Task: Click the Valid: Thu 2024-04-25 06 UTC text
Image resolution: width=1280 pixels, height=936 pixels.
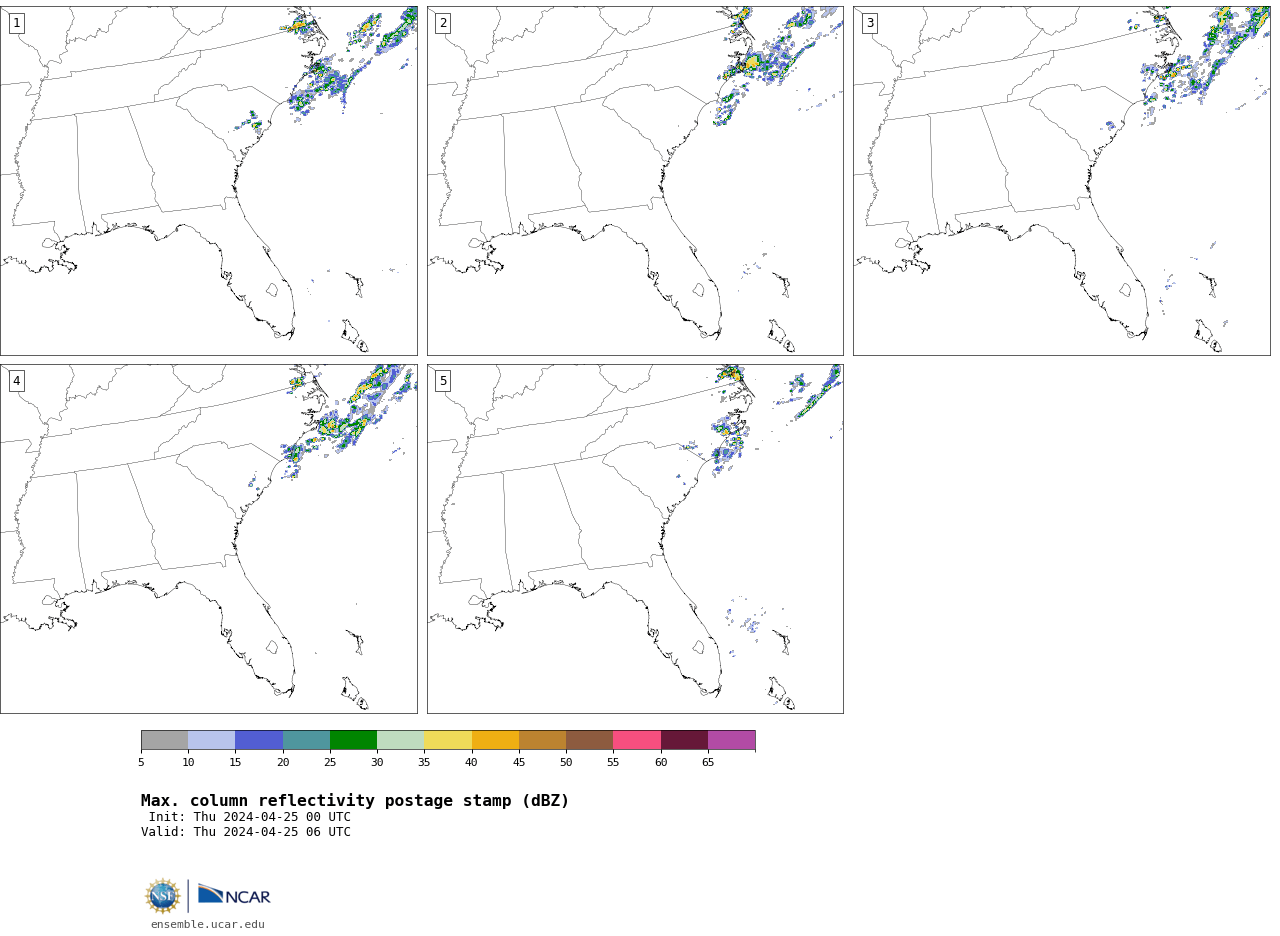Action: coord(246,832)
